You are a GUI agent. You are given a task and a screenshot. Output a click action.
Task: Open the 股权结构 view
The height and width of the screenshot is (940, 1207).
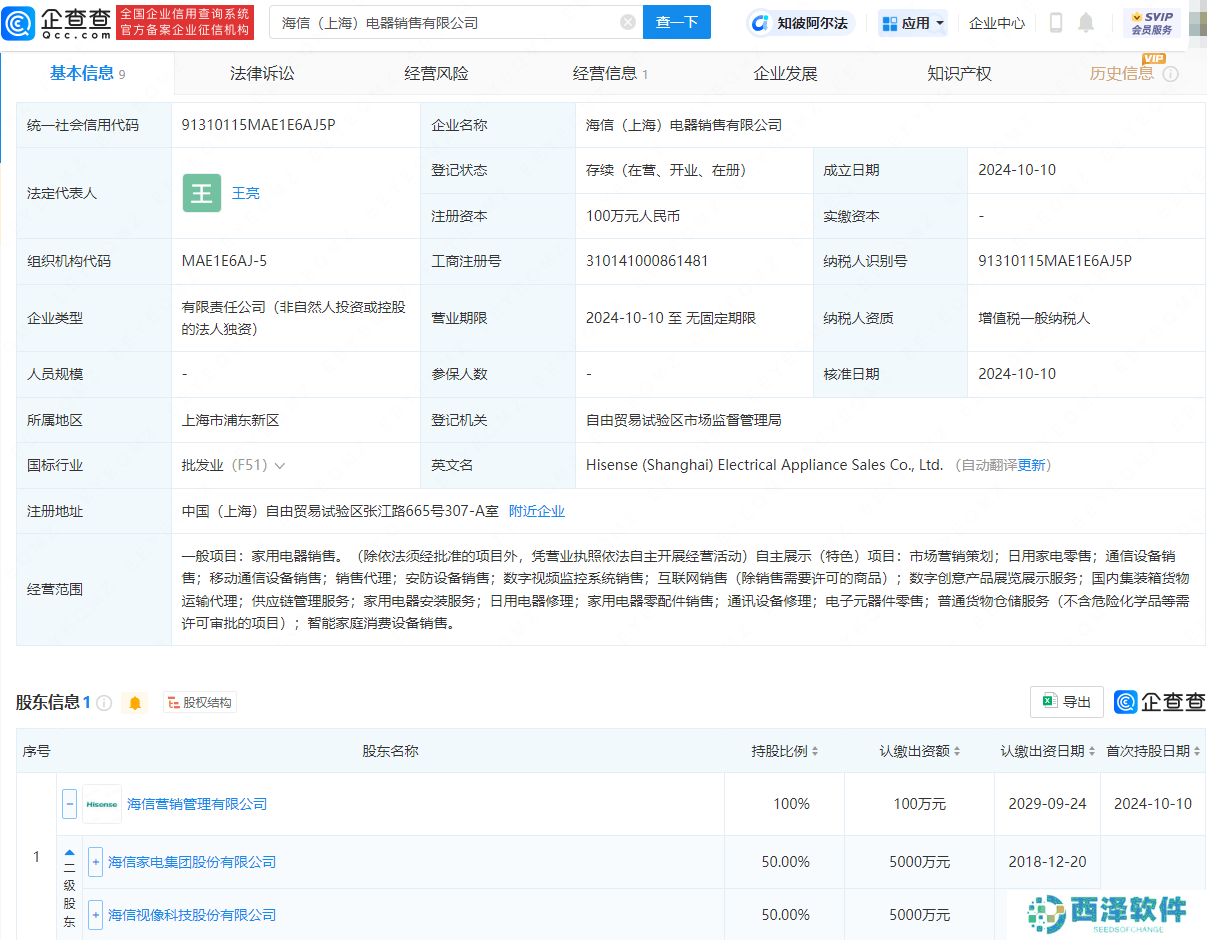coord(199,703)
